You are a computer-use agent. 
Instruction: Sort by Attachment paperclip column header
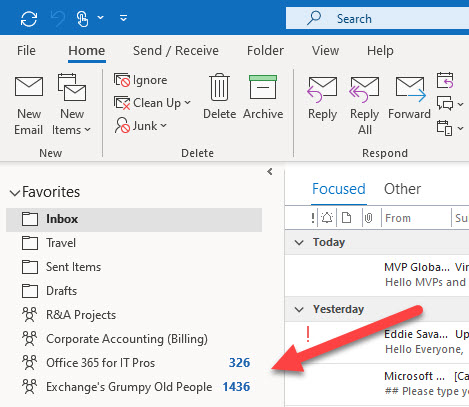point(368,218)
